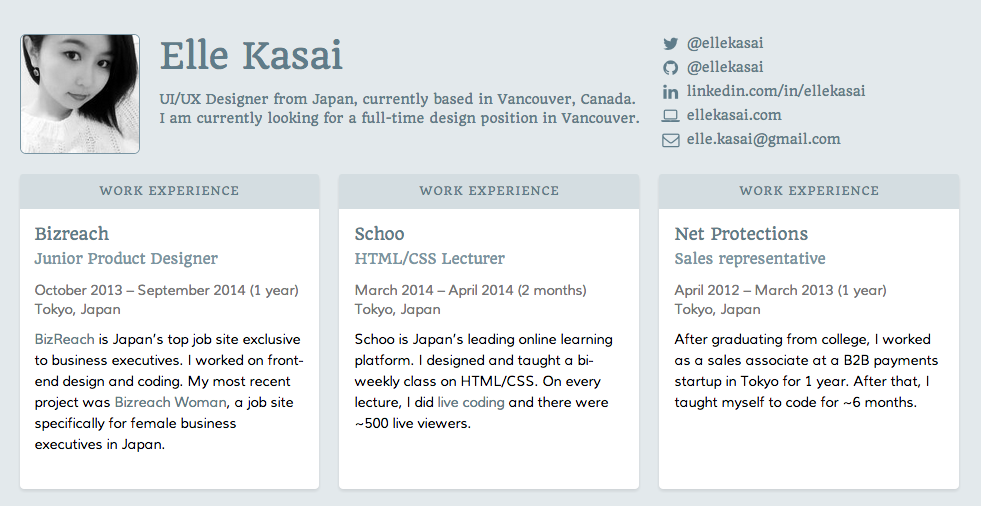
Task: Click the laptop website icon
Action: coord(670,116)
